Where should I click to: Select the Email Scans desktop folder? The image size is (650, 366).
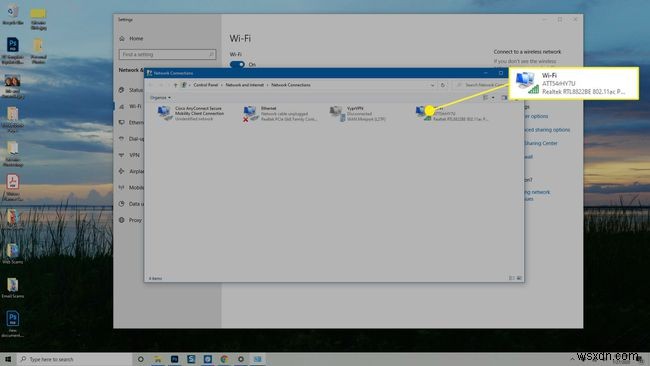tap(12, 288)
